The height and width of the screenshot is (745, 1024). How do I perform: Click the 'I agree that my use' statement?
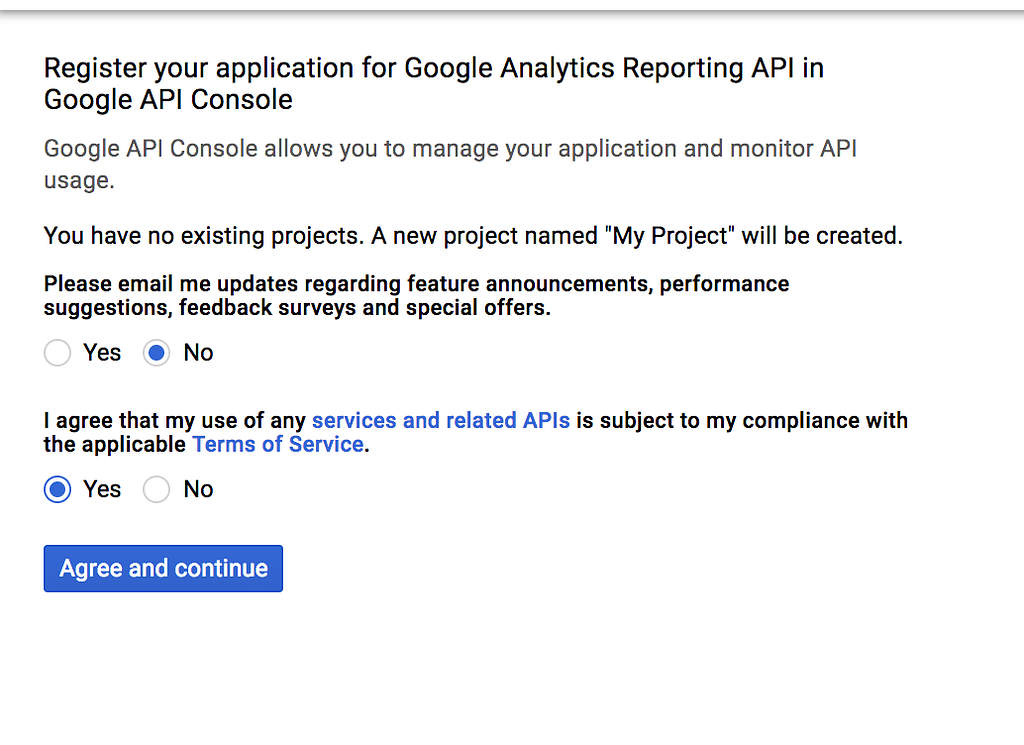click(x=176, y=420)
